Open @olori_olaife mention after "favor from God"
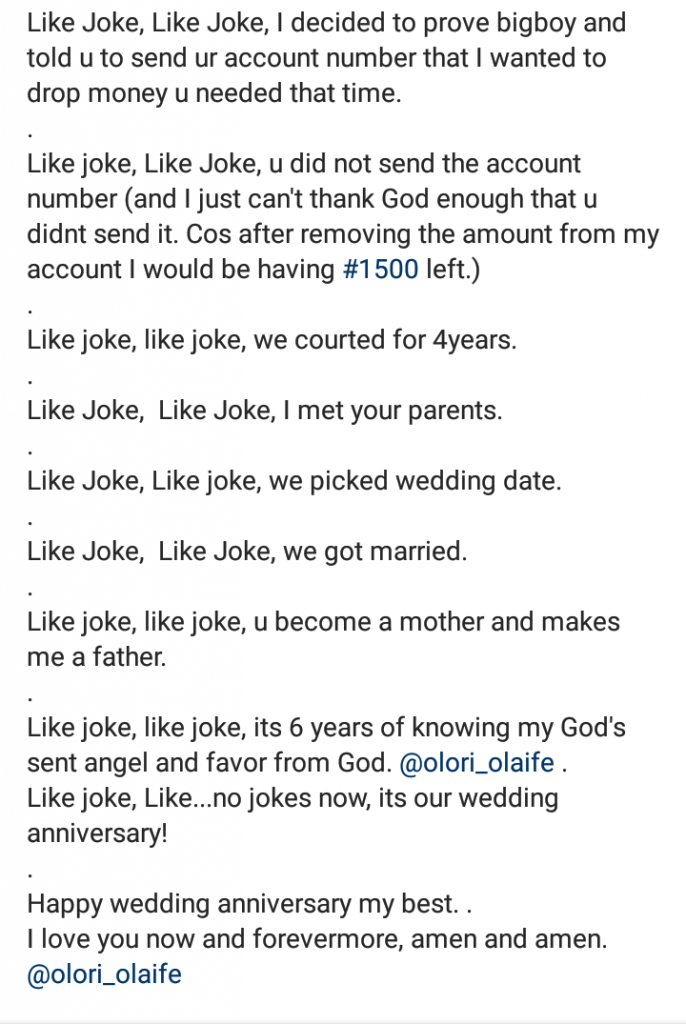The image size is (686, 1024). pyautogui.click(x=476, y=763)
